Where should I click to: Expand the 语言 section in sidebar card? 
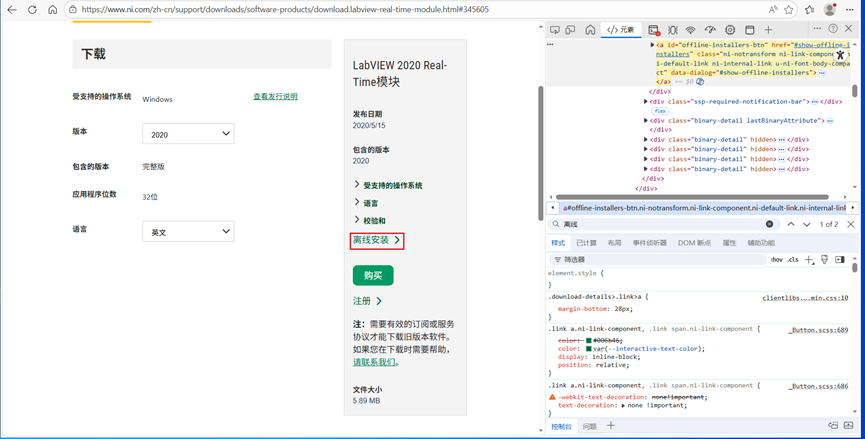(x=366, y=203)
